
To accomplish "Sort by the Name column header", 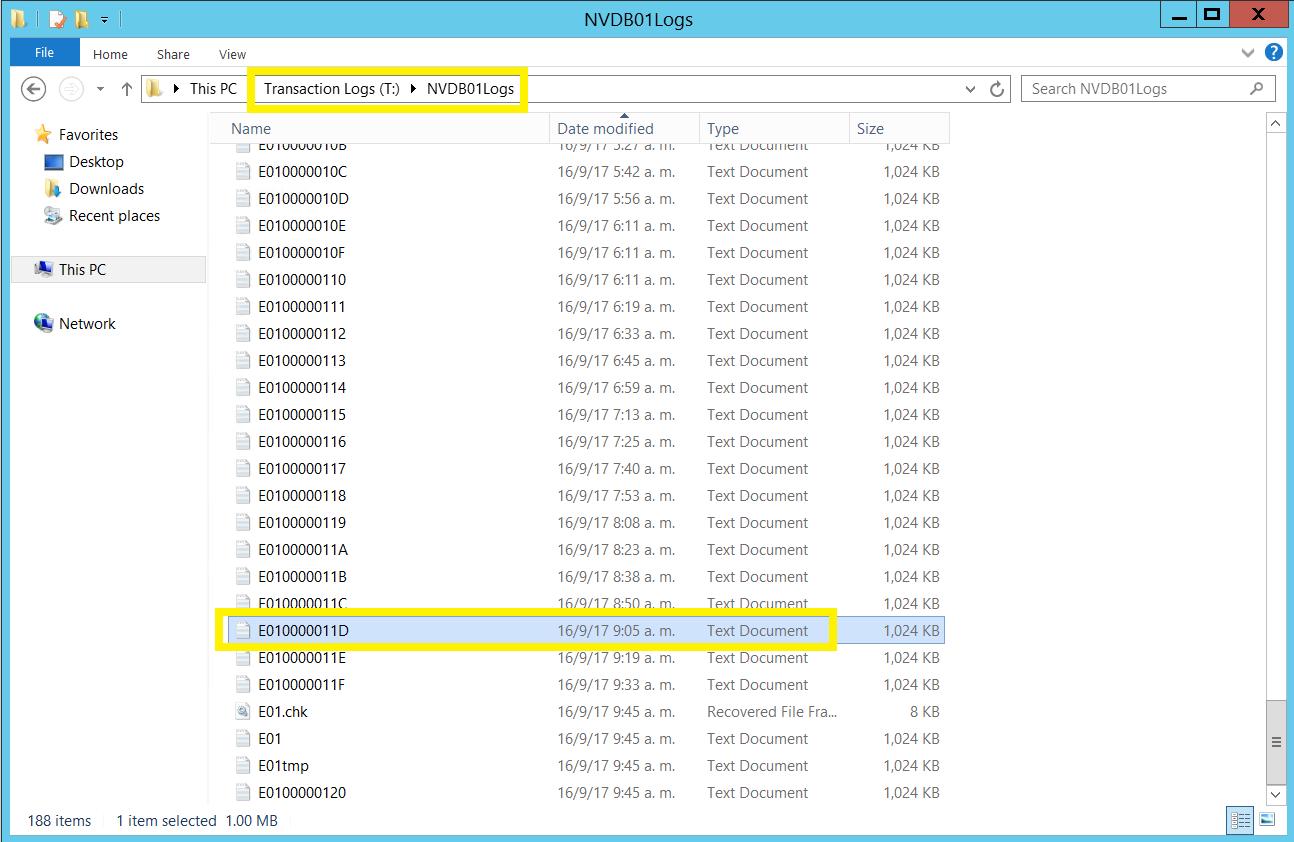I will (x=380, y=129).
